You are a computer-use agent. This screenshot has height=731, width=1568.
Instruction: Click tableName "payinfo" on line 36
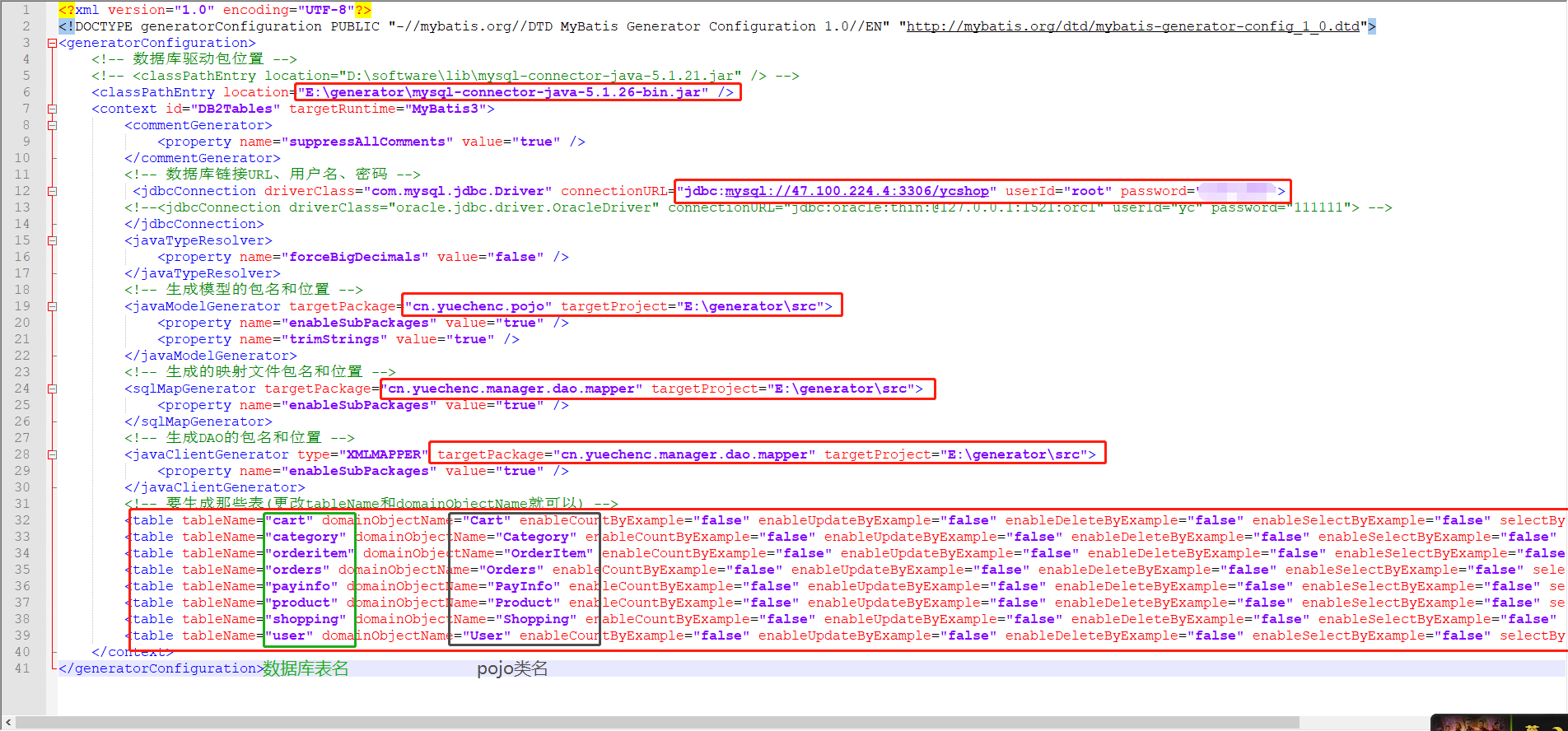[x=301, y=586]
